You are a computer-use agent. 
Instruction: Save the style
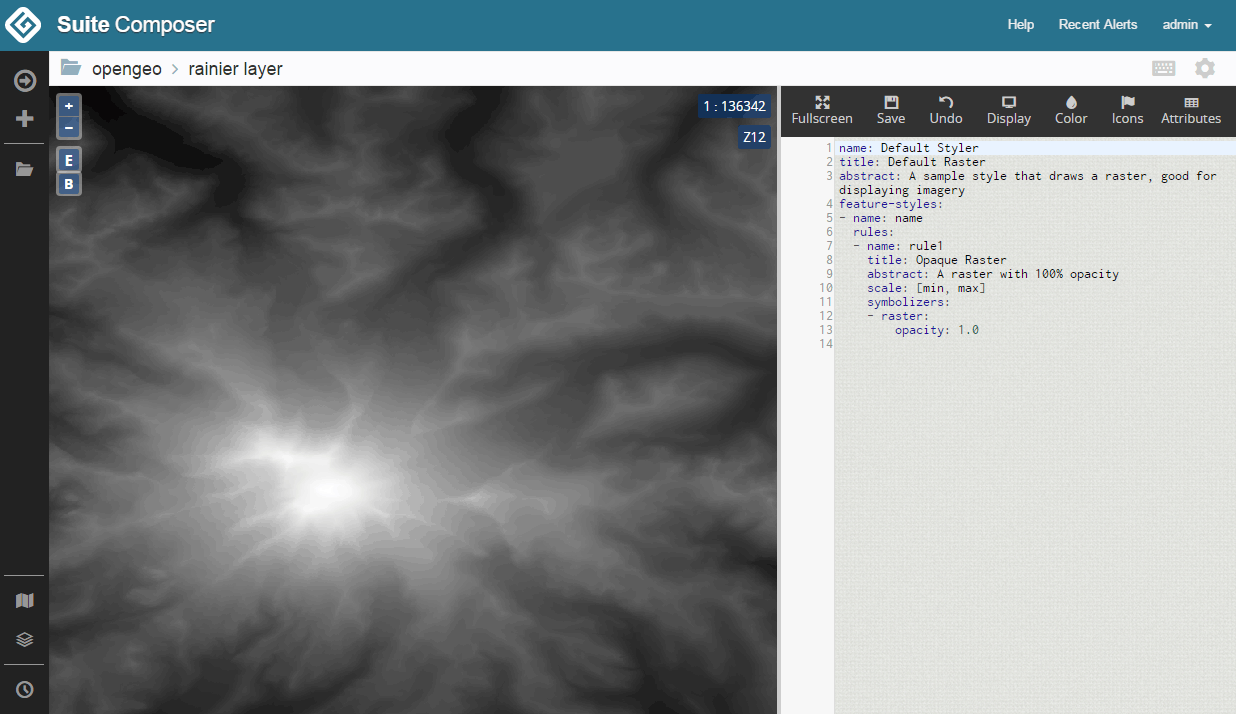tap(890, 110)
